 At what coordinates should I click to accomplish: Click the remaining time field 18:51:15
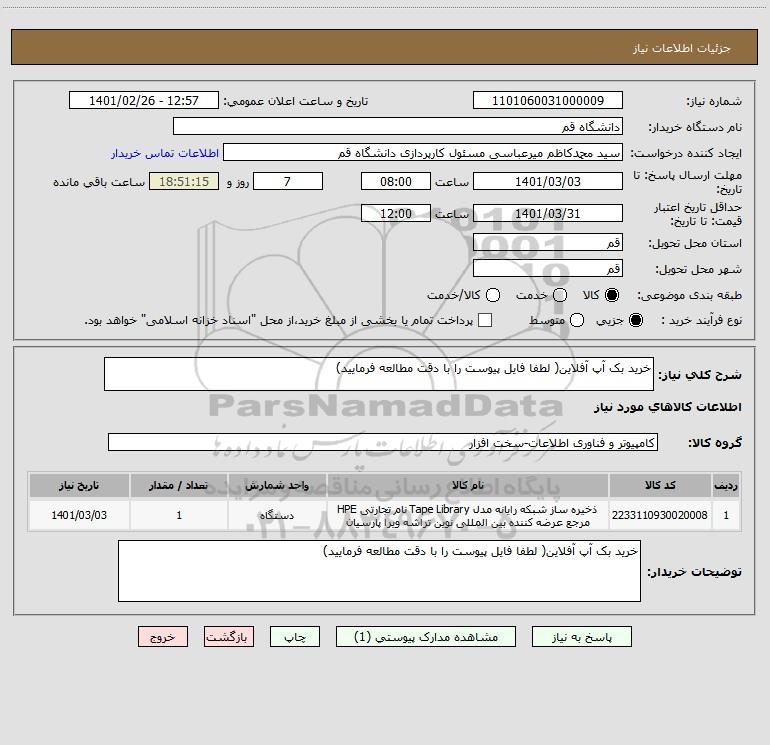184,182
